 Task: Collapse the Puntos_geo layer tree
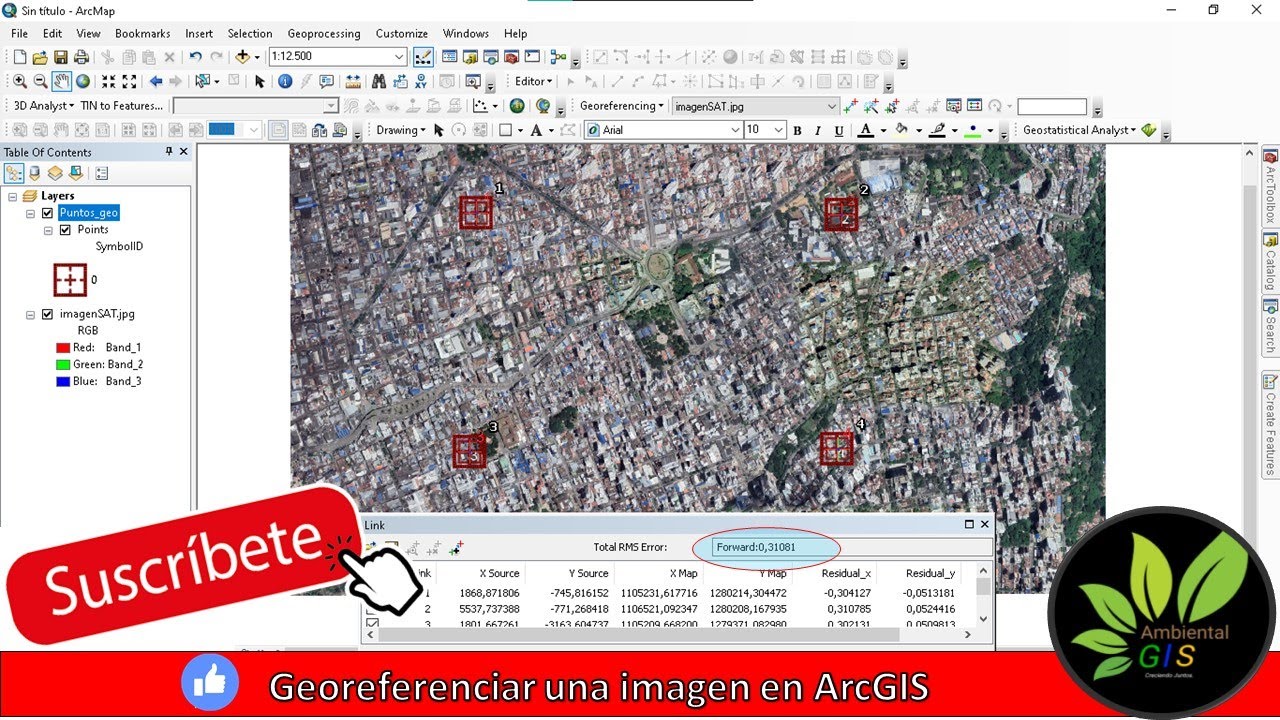click(30, 213)
